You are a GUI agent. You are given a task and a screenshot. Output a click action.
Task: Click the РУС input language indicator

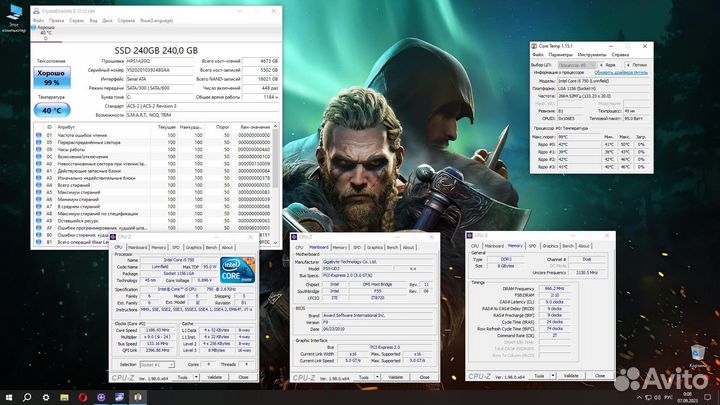tap(669, 397)
